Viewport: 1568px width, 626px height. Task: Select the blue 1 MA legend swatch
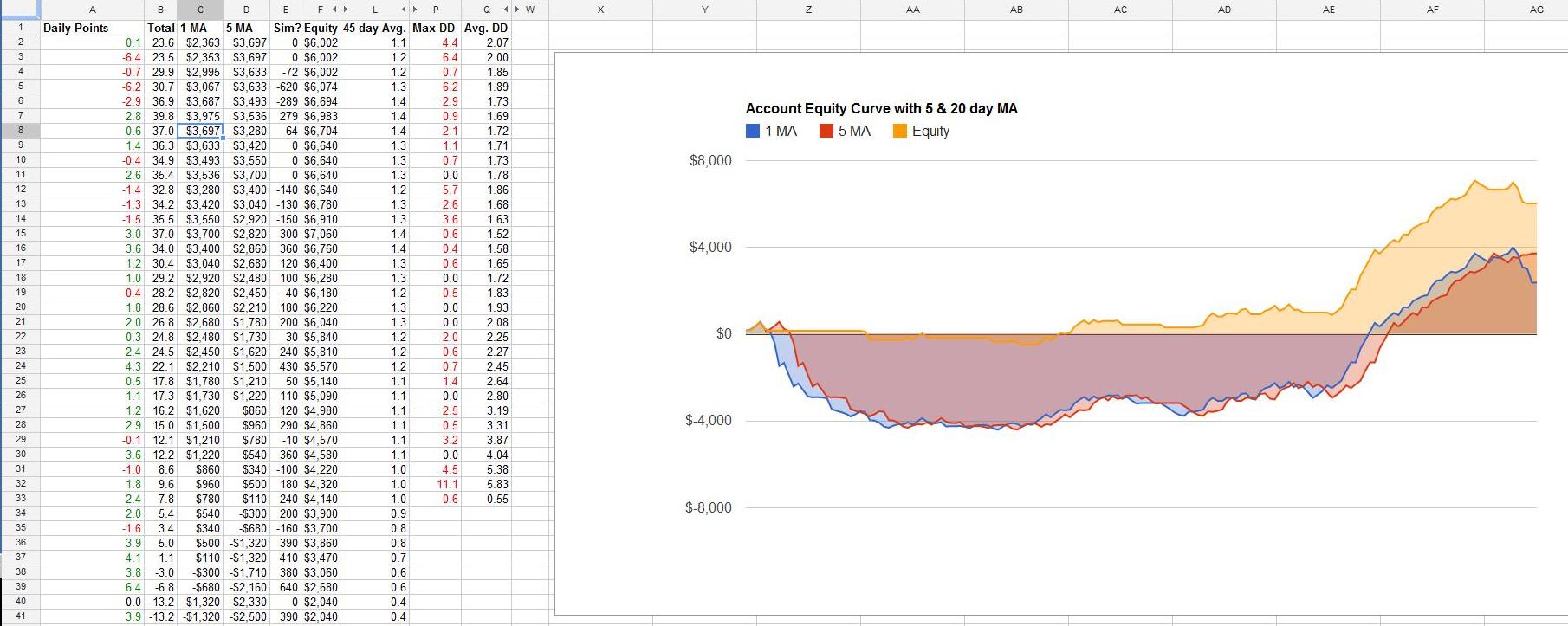753,132
